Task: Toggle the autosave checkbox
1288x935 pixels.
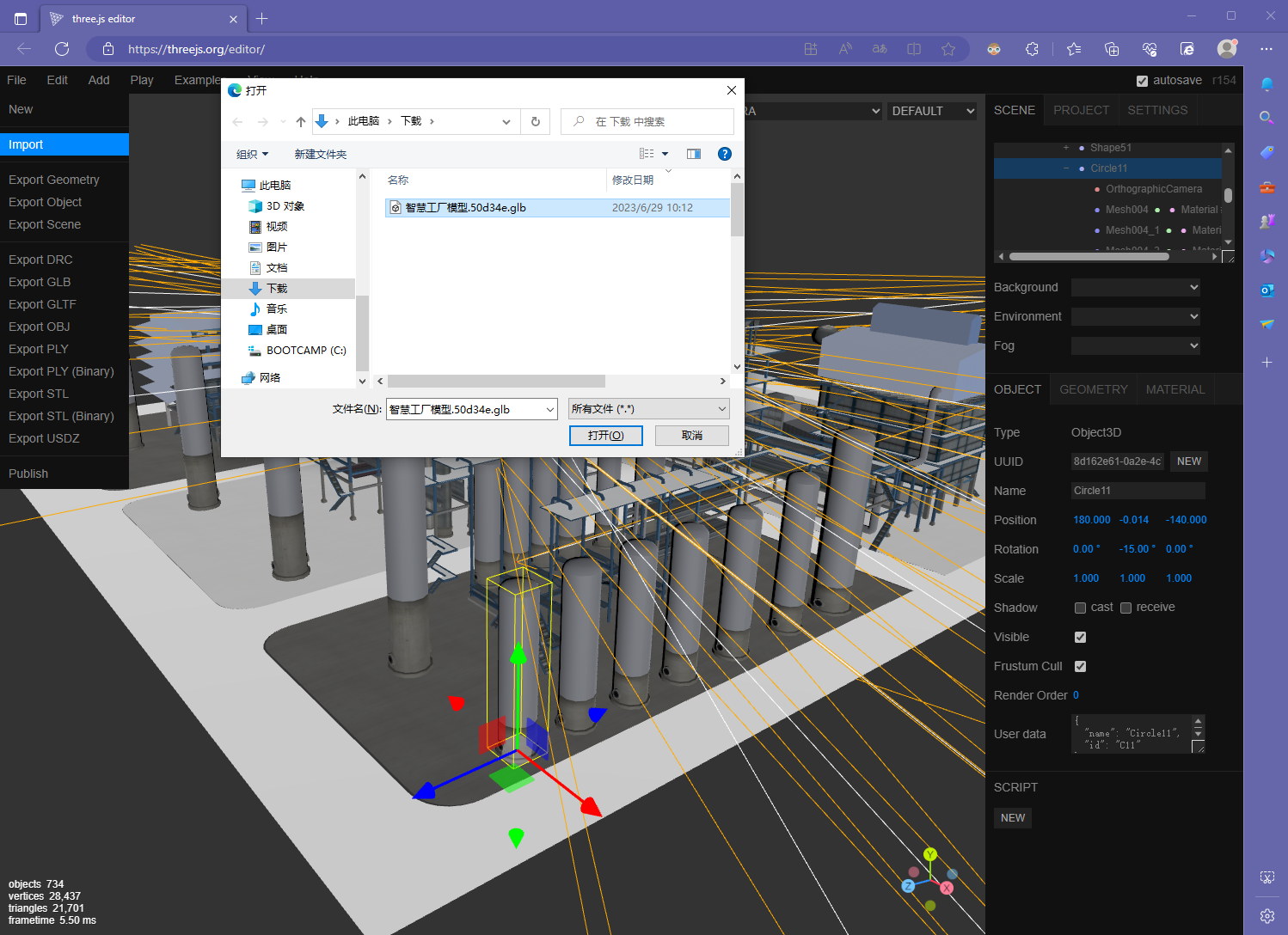Action: coord(1142,81)
